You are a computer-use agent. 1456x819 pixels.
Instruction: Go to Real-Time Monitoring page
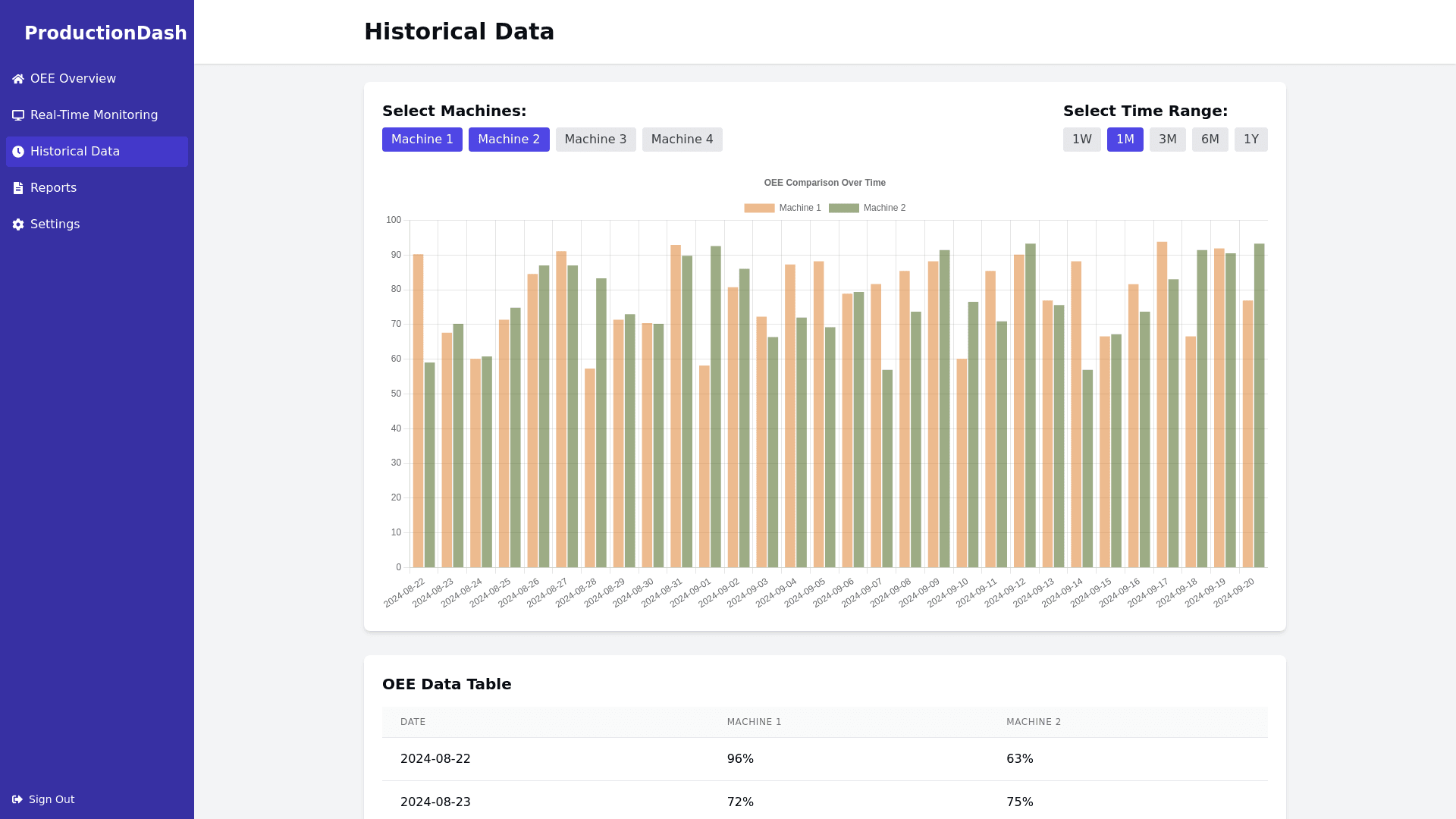tap(94, 115)
